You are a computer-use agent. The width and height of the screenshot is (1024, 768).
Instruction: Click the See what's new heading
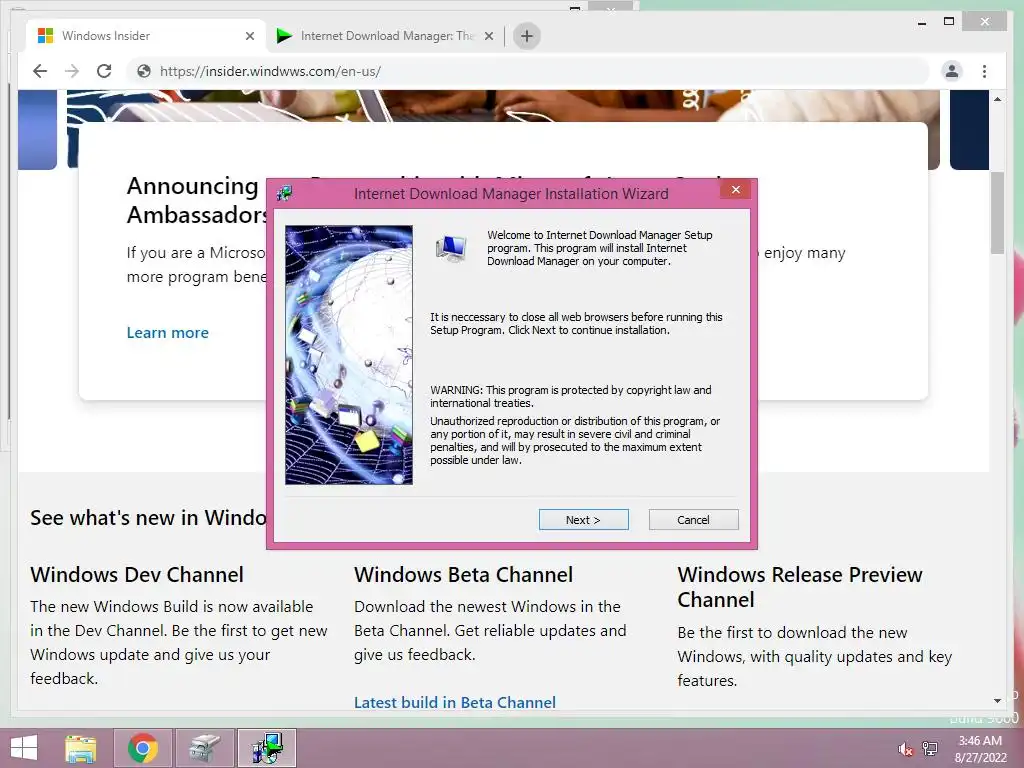pyautogui.click(x=148, y=518)
